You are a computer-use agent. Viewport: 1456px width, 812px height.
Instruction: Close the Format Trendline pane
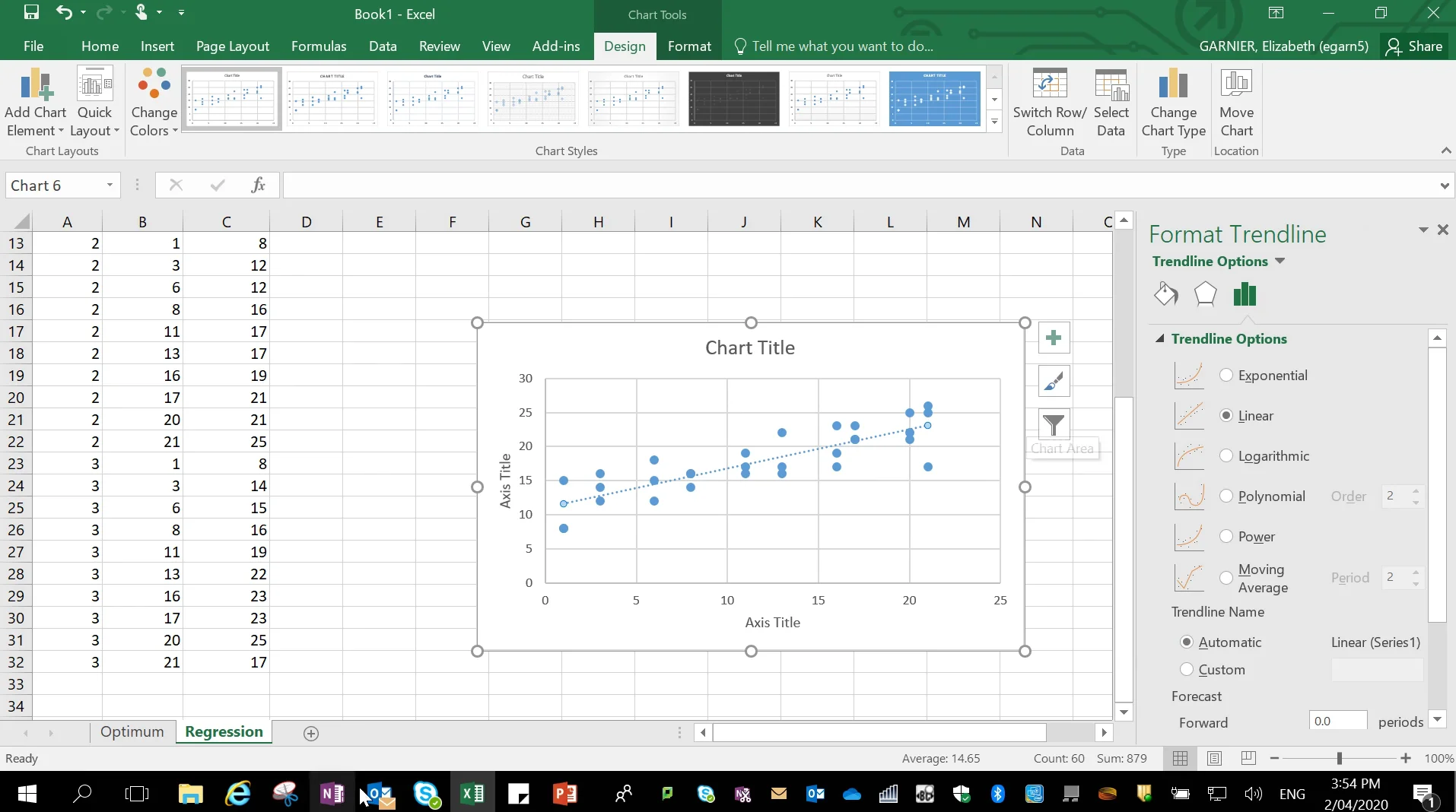click(1443, 230)
